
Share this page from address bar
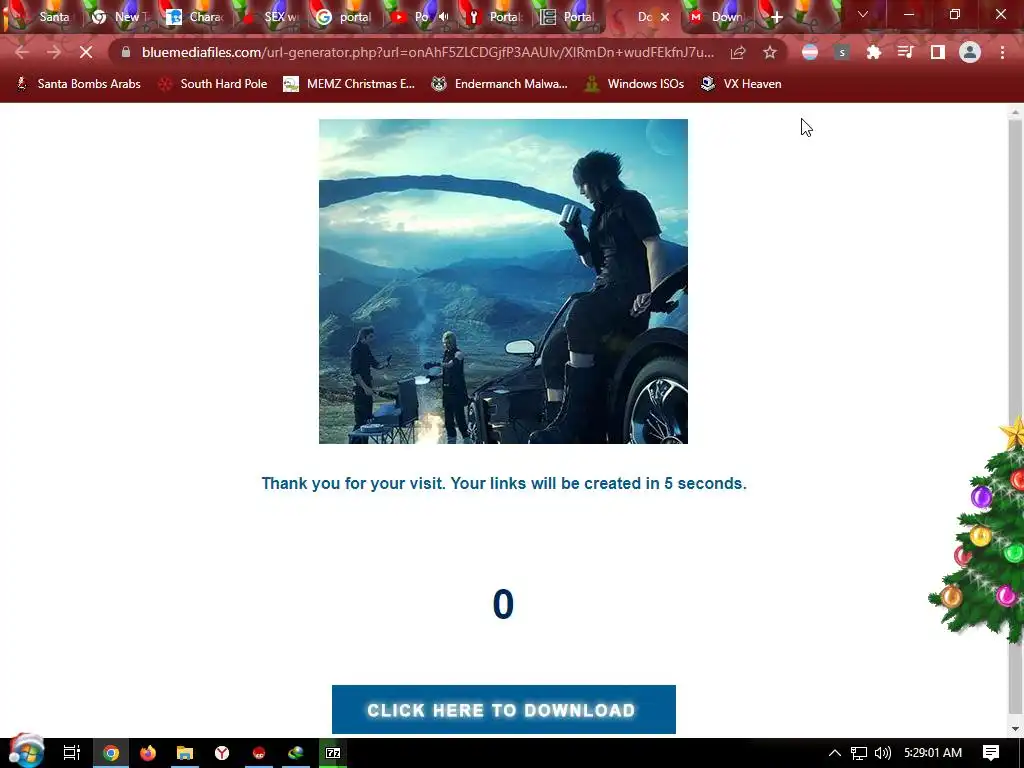[x=738, y=52]
